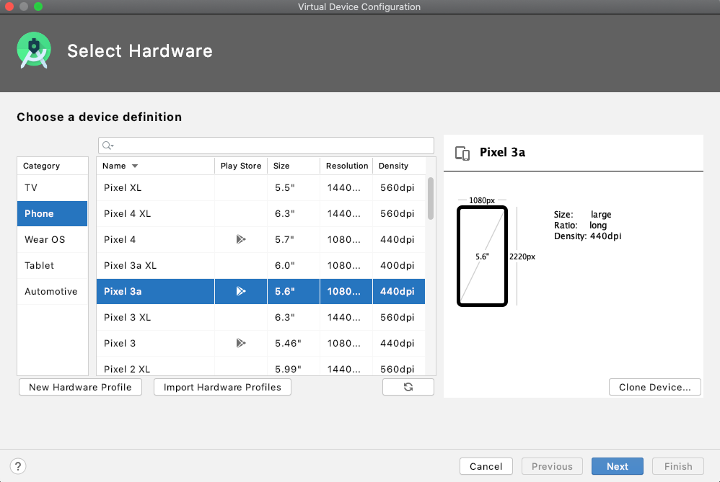Click the Play Store icon in Pixel 4 row
This screenshot has width=720, height=482.
tap(241, 239)
